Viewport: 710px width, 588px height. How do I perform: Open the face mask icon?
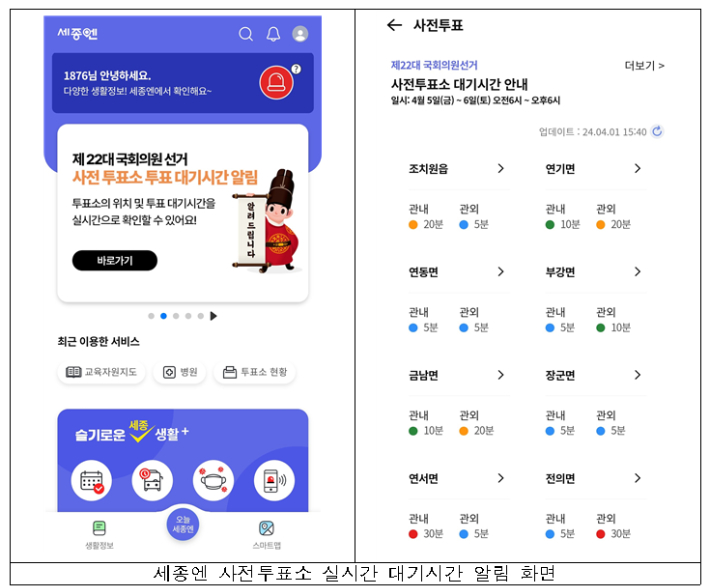(x=213, y=481)
